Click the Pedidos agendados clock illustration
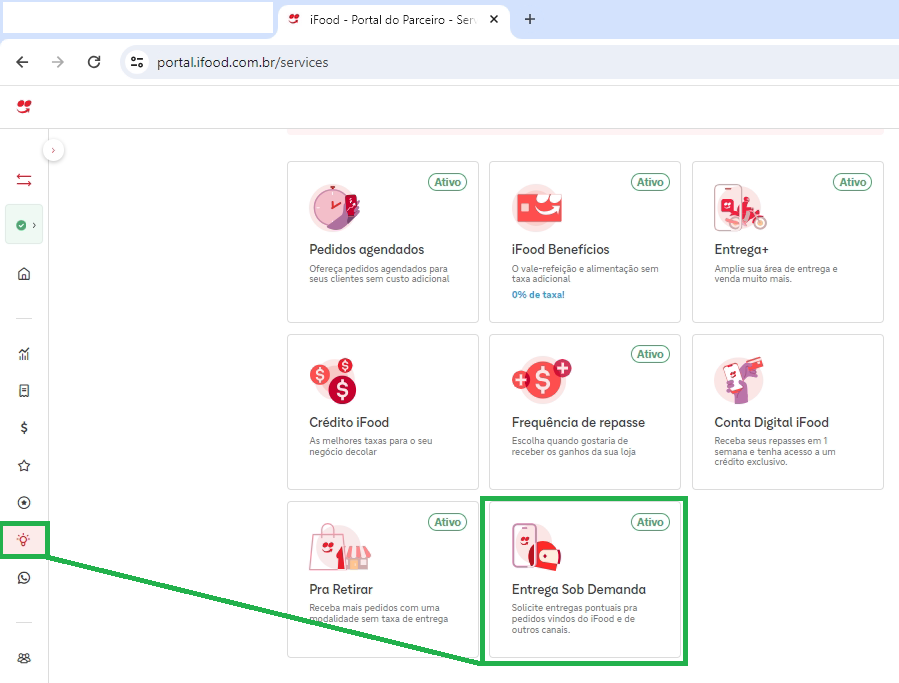The height and width of the screenshot is (683, 899). tap(335, 207)
